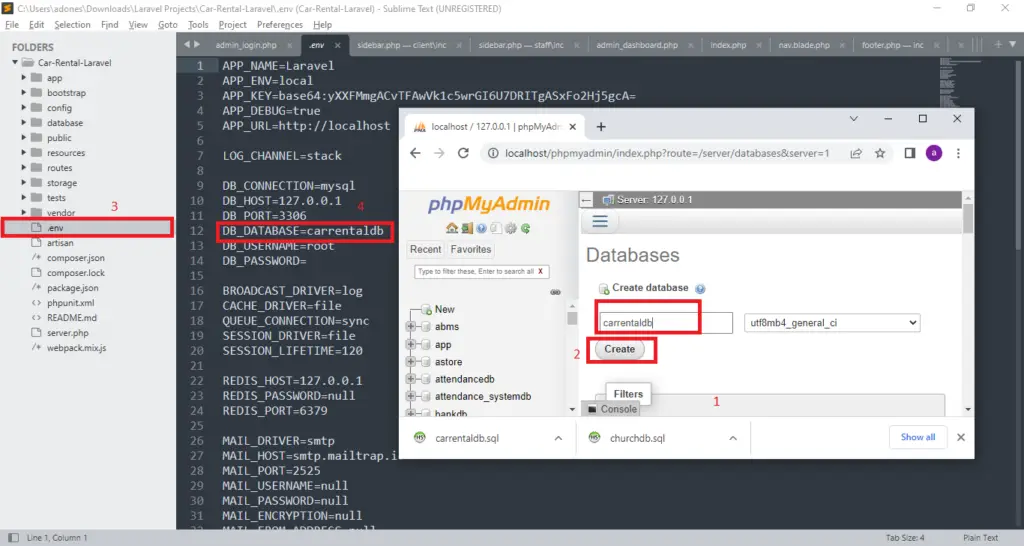The height and width of the screenshot is (546, 1024).
Task: Click the Sublime new tab plus
Action: (x=998, y=44)
